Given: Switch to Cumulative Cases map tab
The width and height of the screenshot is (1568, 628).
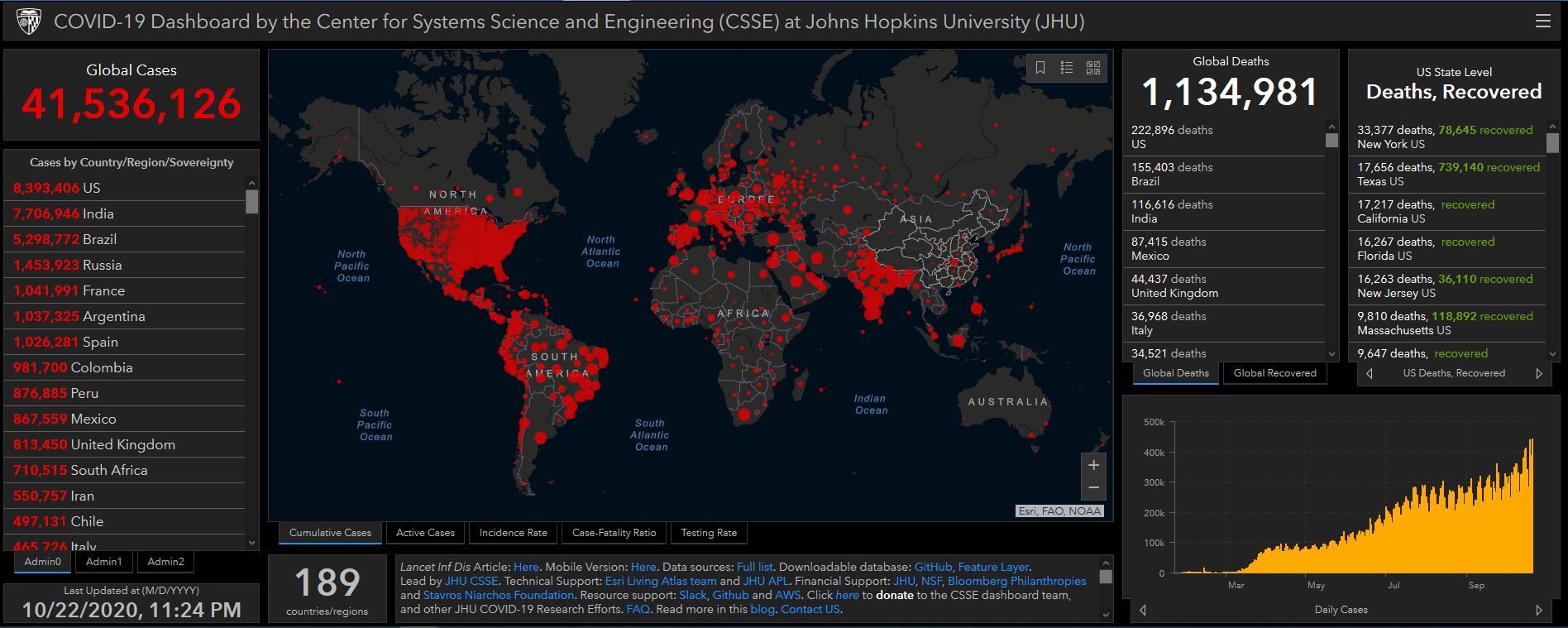Looking at the screenshot, I should tap(330, 533).
